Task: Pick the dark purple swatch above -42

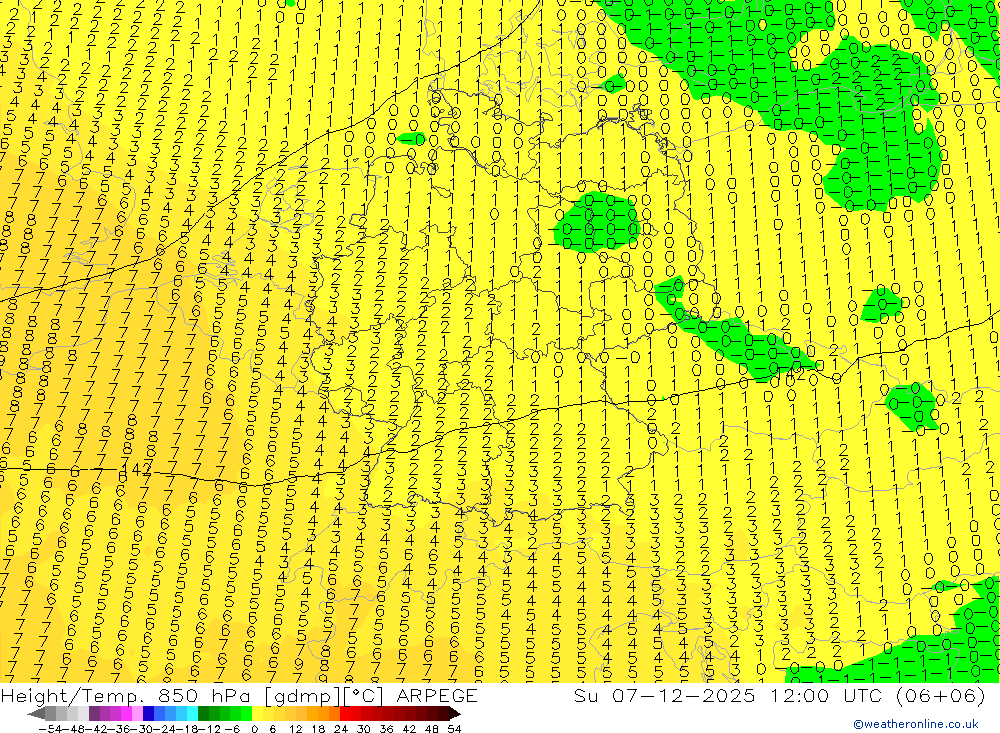Action: point(94,714)
